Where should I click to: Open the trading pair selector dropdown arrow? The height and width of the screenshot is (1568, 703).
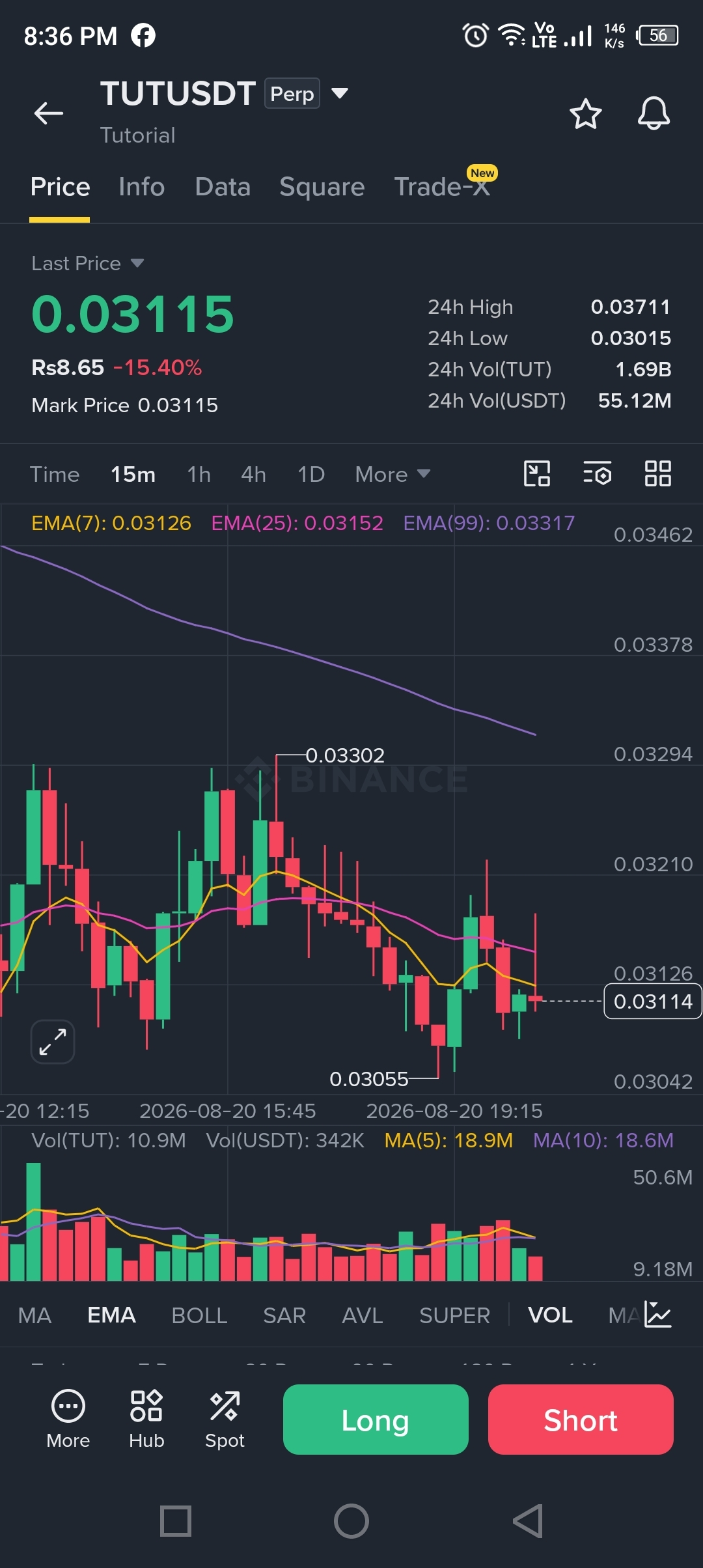point(340,93)
